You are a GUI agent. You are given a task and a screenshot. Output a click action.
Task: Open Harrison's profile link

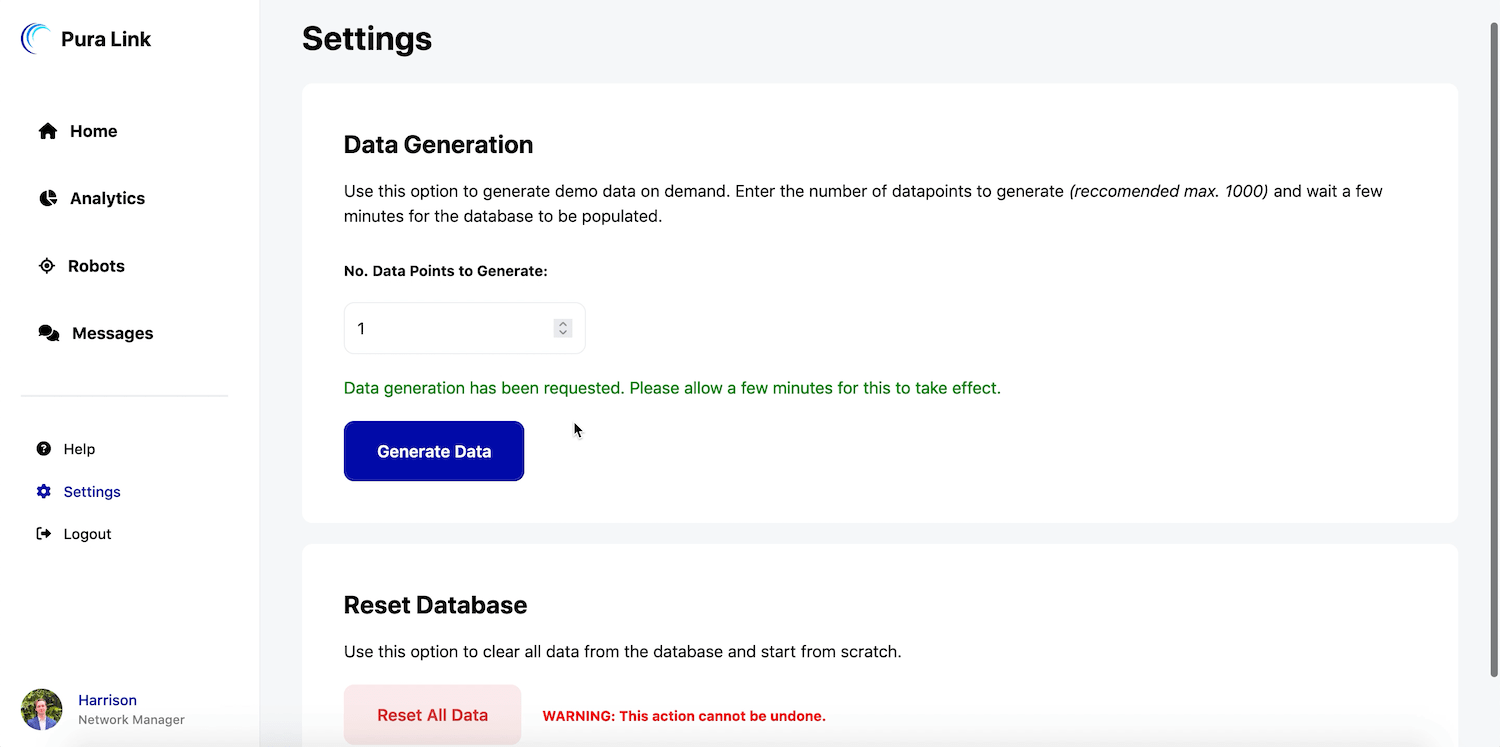click(x=107, y=699)
